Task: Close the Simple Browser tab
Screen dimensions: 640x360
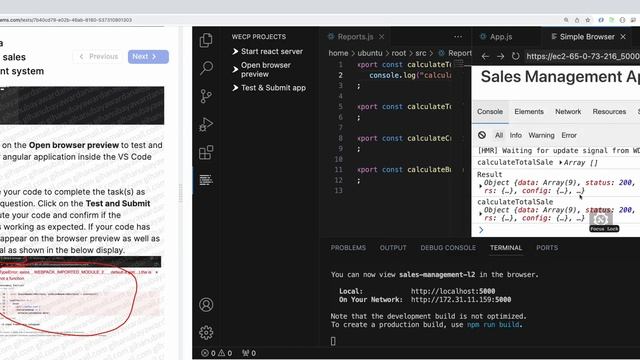Action: 623,37
